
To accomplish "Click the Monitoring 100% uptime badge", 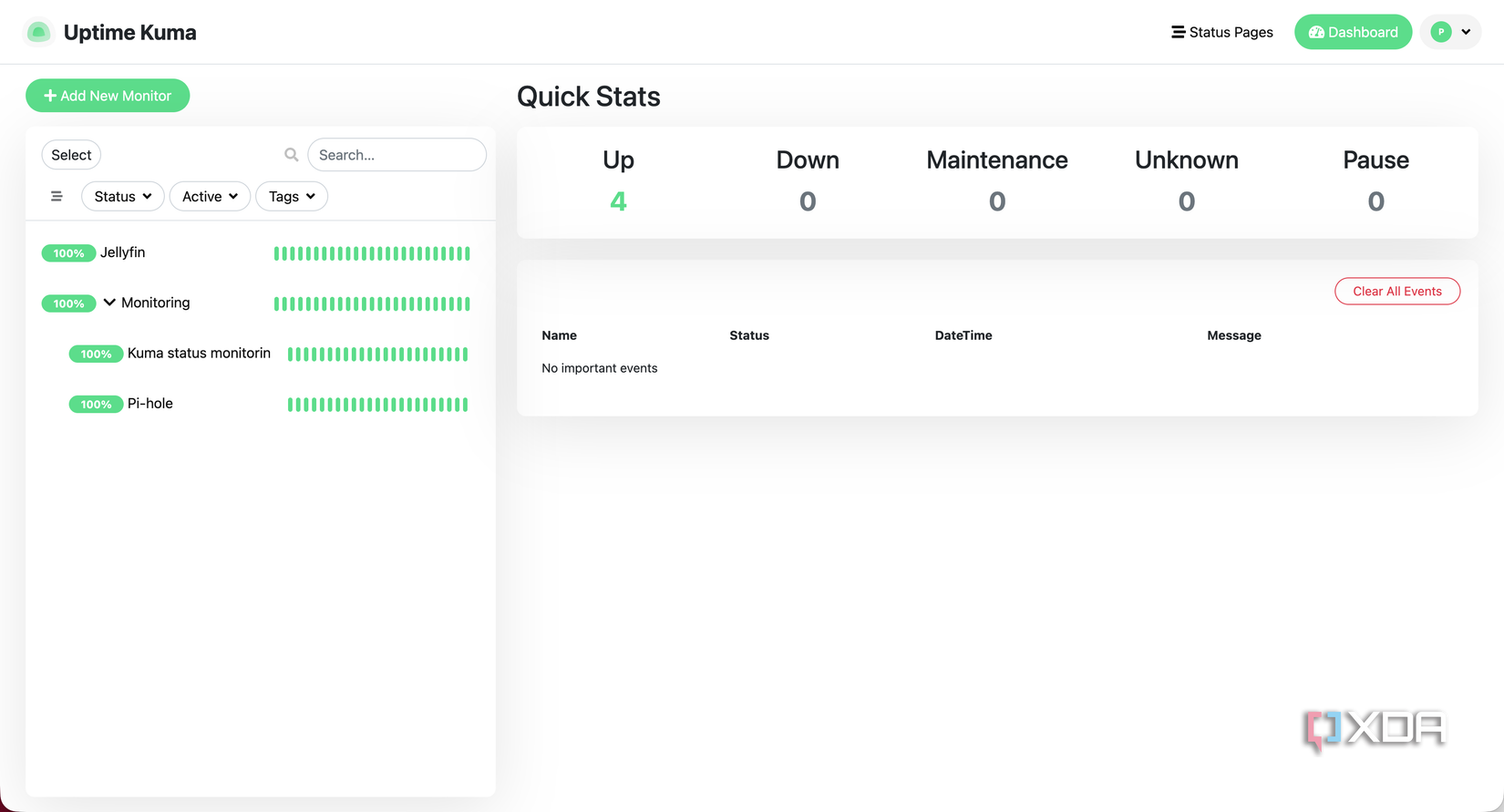I will [68, 303].
